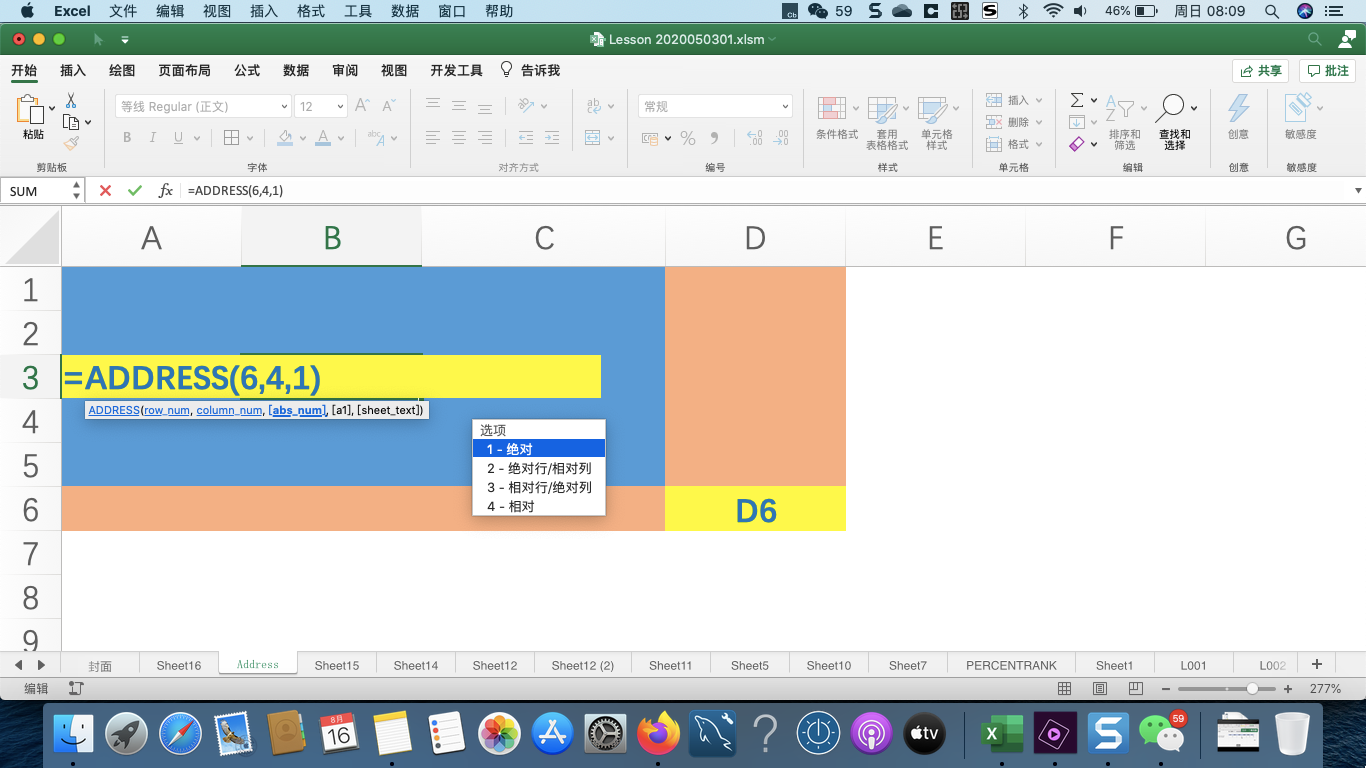
Task: Open the font name dropdown
Action: tap(285, 107)
